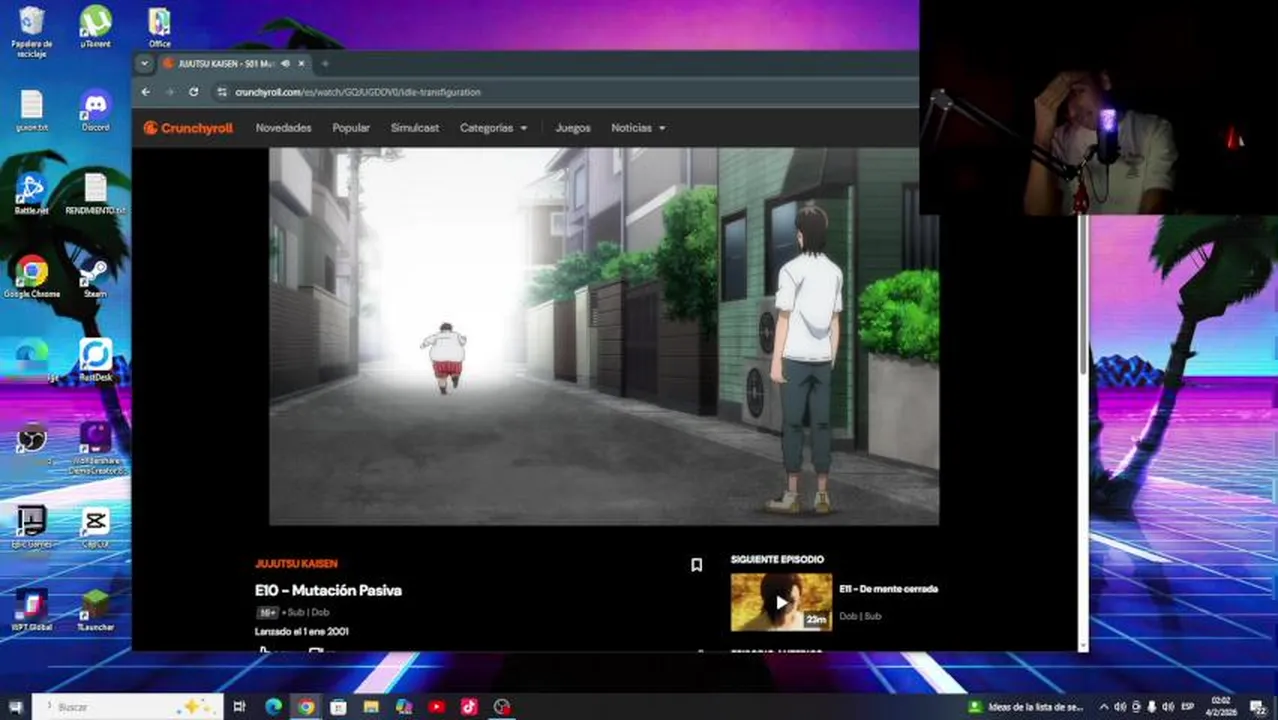Click the E10 – Mutación Pasiva title
This screenshot has width=1278, height=720.
pyautogui.click(x=328, y=590)
